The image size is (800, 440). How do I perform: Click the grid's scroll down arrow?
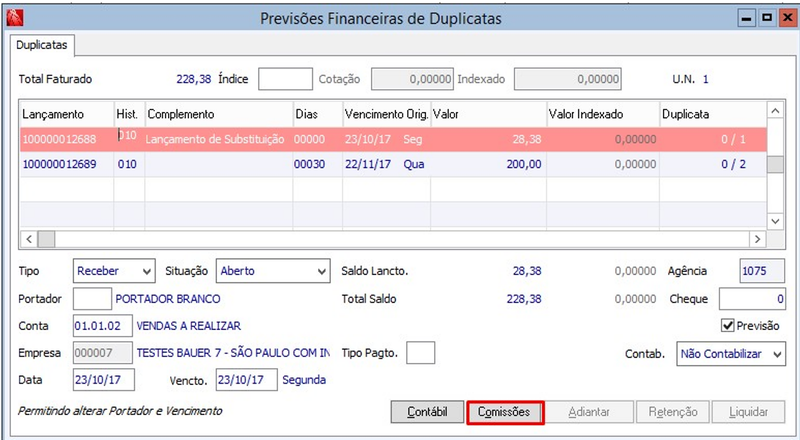point(775,221)
